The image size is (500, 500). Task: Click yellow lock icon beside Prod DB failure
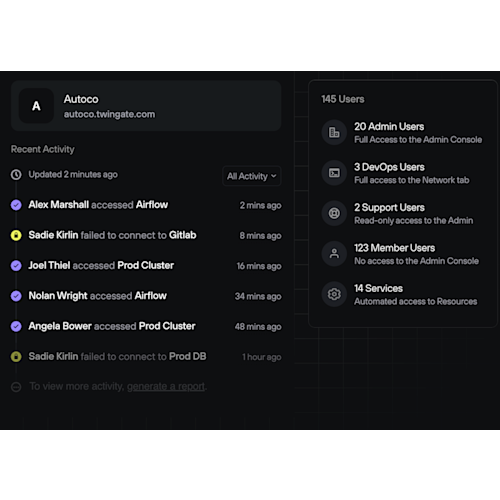[x=16, y=357]
